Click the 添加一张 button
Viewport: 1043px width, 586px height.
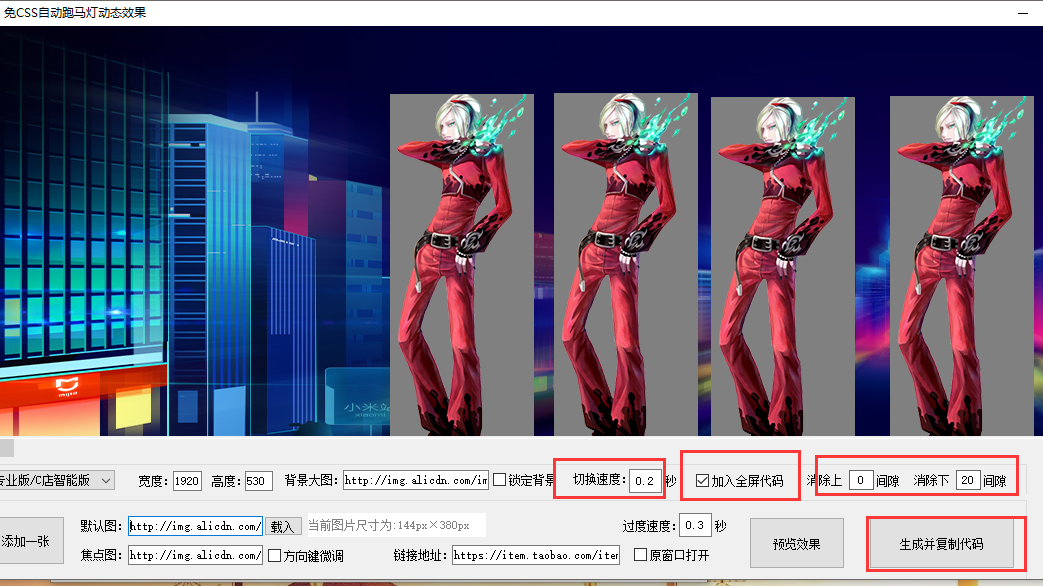tap(31, 541)
